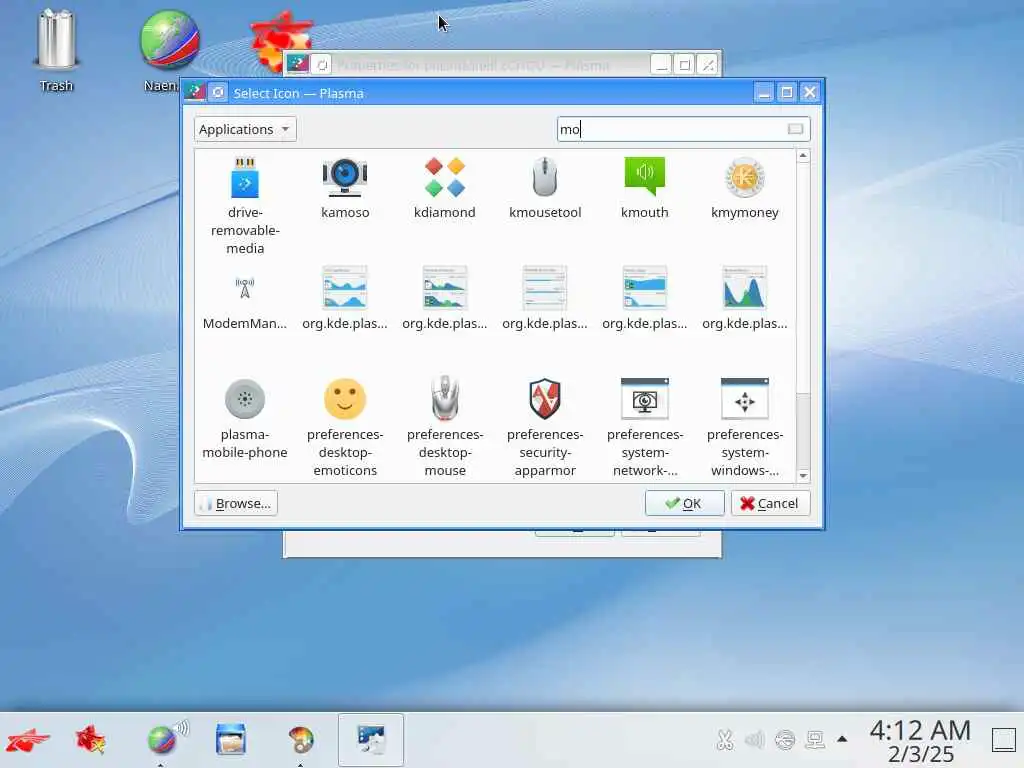
Task: Minimize the background Properties window
Action: click(661, 65)
